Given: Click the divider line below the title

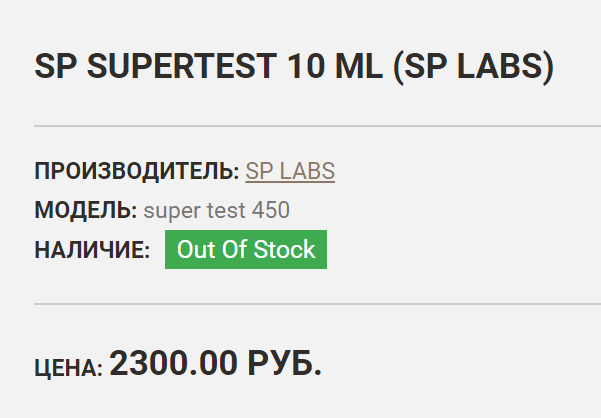Looking at the screenshot, I should tap(300, 127).
